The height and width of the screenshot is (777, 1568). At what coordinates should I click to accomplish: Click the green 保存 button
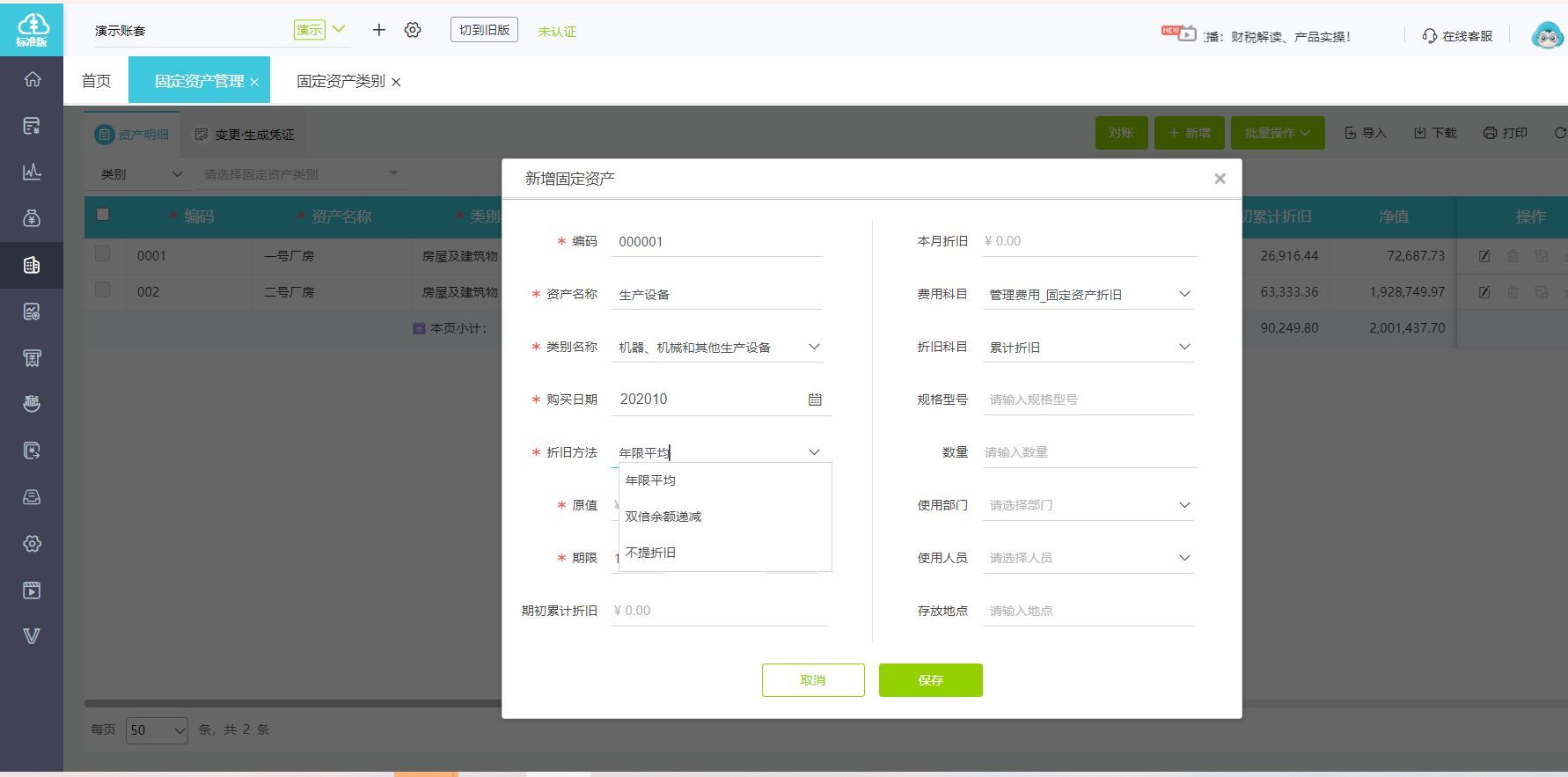click(x=930, y=680)
